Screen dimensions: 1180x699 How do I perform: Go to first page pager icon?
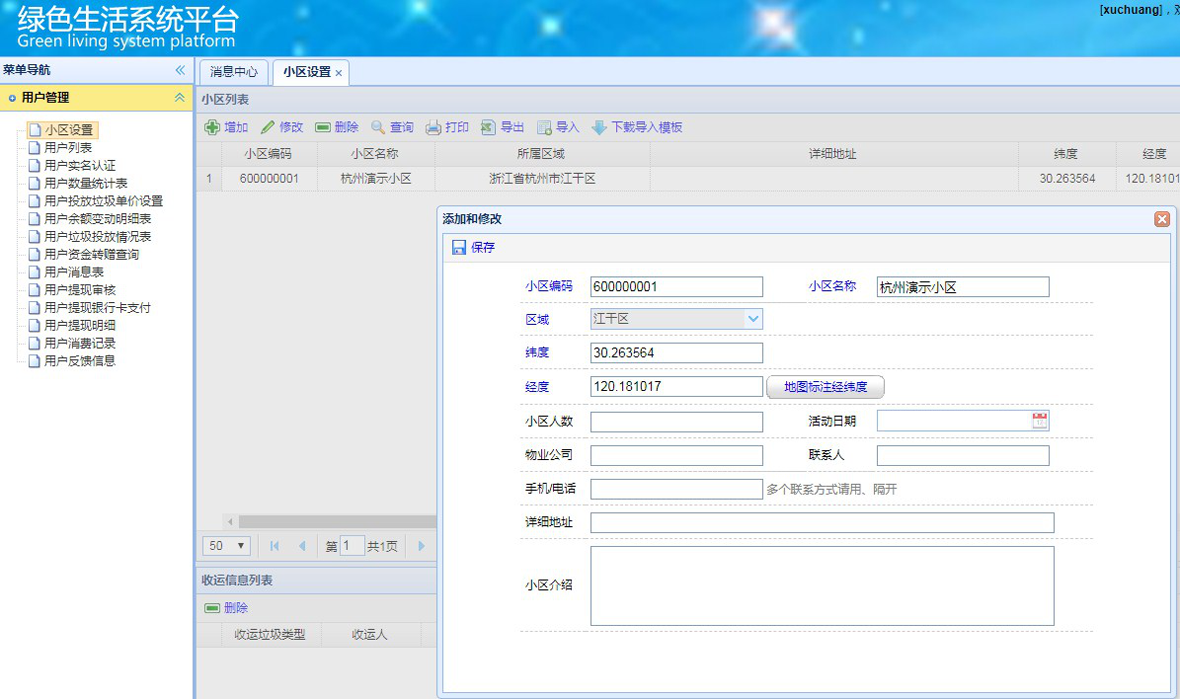(275, 546)
